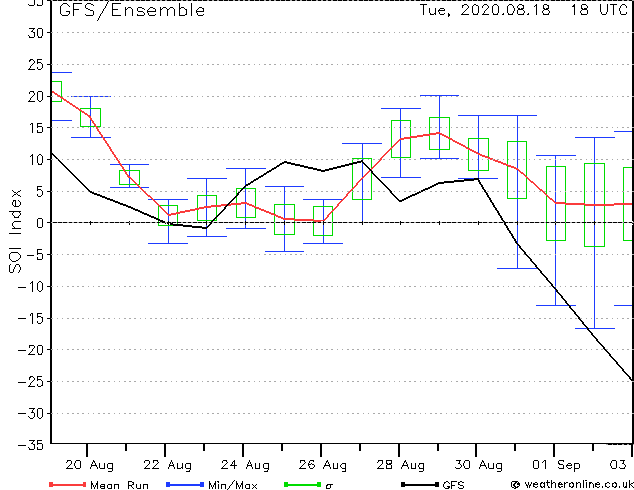
Task: Click the '01 Sep' x-axis label
Action: (x=556, y=465)
